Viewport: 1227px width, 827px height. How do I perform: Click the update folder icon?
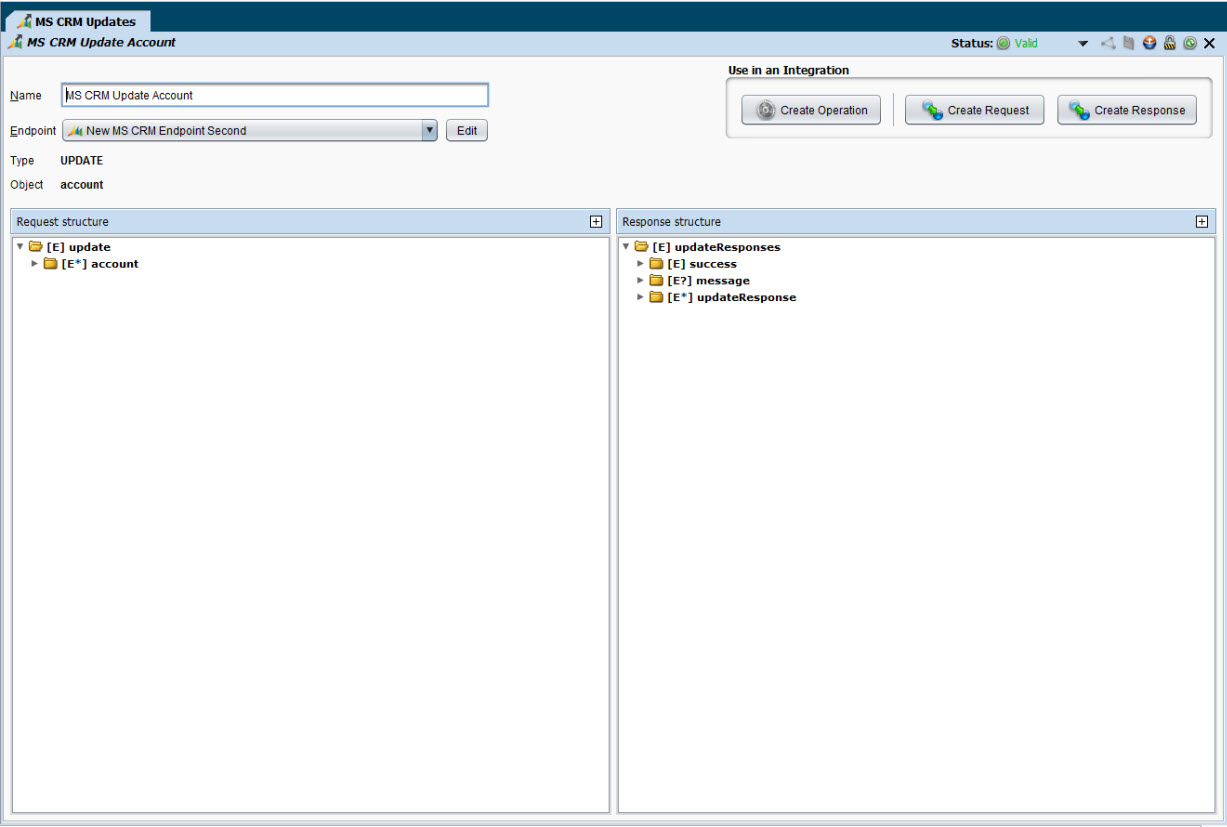click(36, 247)
